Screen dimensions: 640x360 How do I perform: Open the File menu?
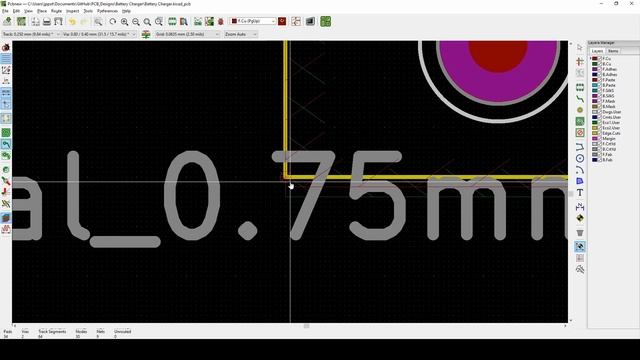click(x=5, y=11)
